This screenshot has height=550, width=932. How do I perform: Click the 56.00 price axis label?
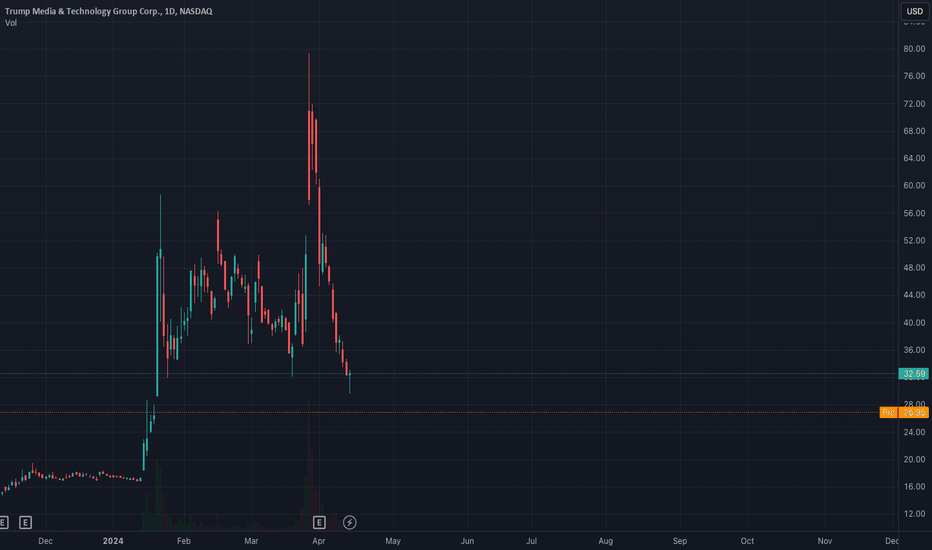click(914, 213)
